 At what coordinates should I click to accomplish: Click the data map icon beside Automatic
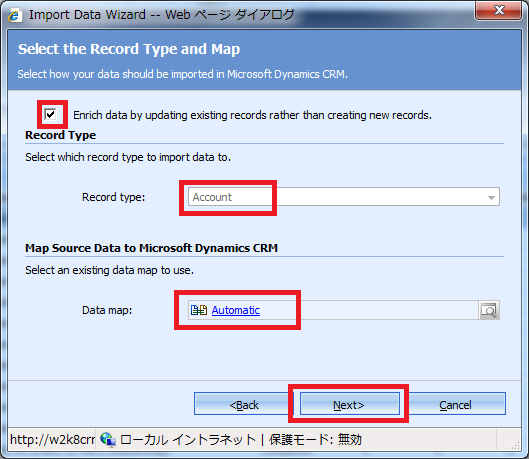(199, 310)
